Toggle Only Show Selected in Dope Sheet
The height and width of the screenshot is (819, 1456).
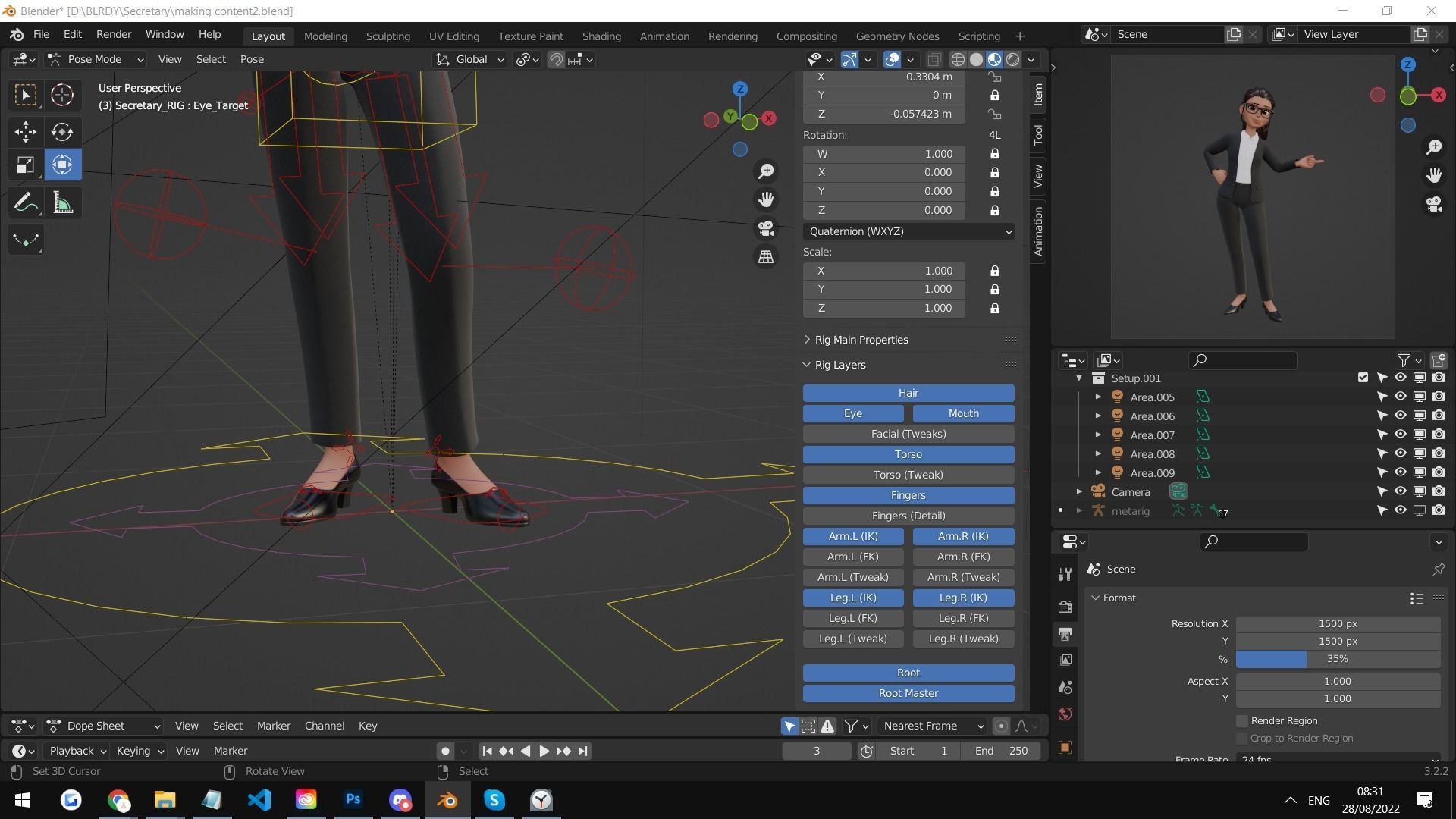[789, 726]
